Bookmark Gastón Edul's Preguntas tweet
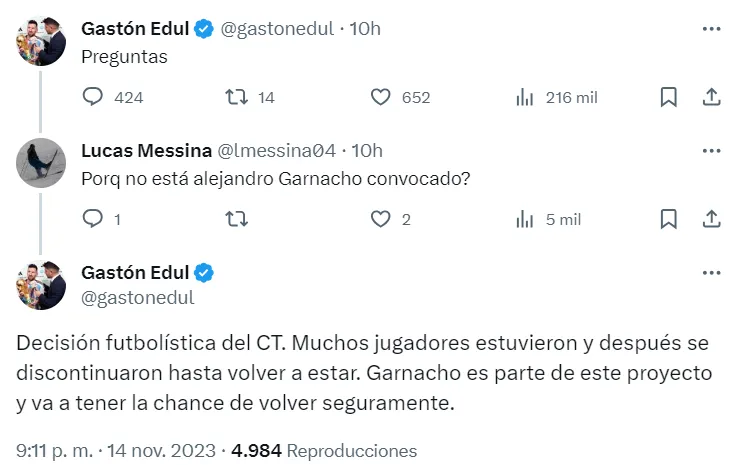 coord(669,97)
